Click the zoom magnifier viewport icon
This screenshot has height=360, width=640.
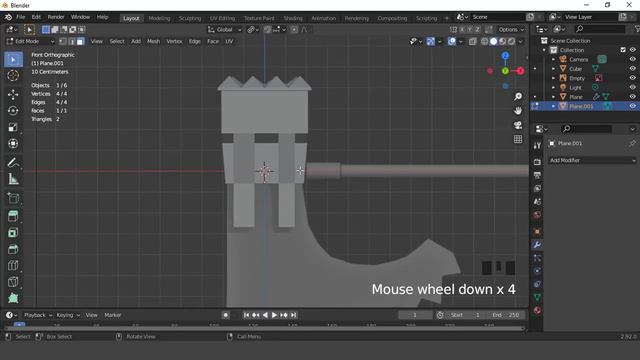[518, 97]
